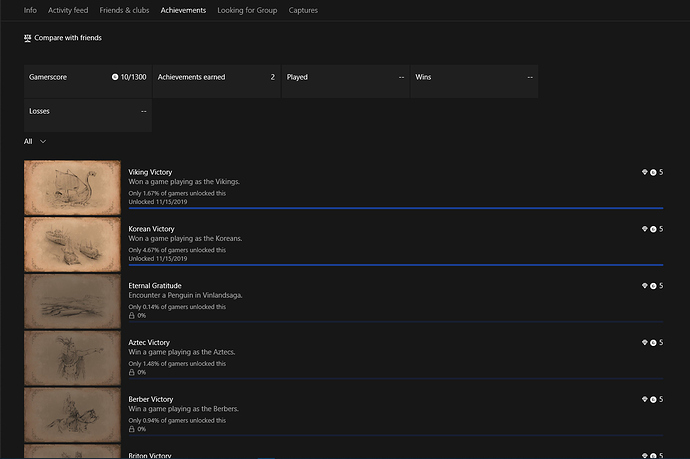Click Korean Victory rare diamond icon
Viewport: 690px width, 459px height.
coord(645,229)
